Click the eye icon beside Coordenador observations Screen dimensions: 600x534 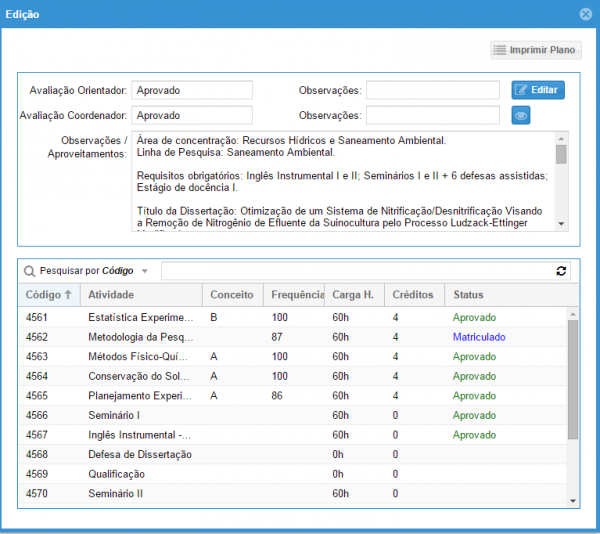tap(521, 115)
